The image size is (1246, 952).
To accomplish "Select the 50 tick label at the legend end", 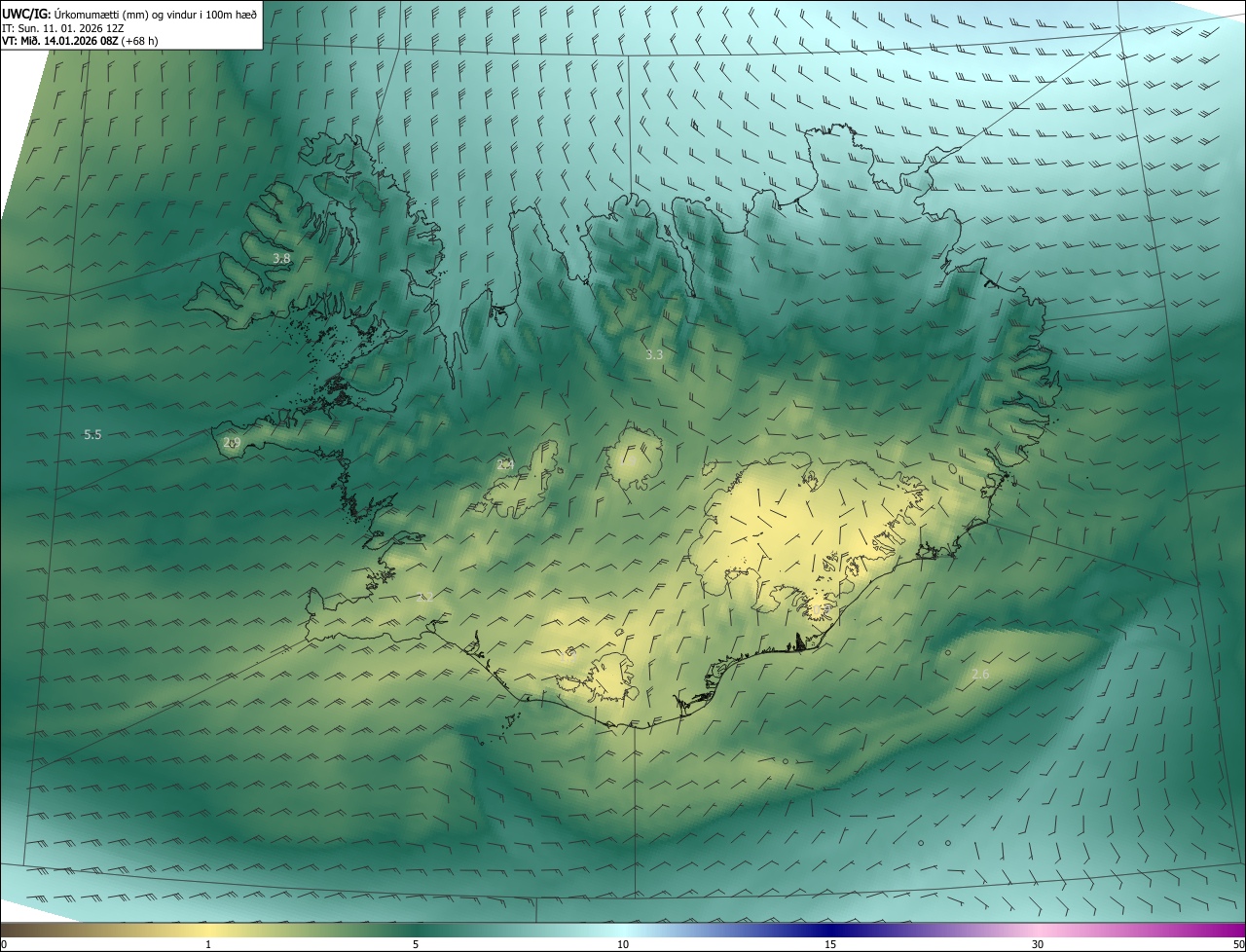I will 1238,945.
